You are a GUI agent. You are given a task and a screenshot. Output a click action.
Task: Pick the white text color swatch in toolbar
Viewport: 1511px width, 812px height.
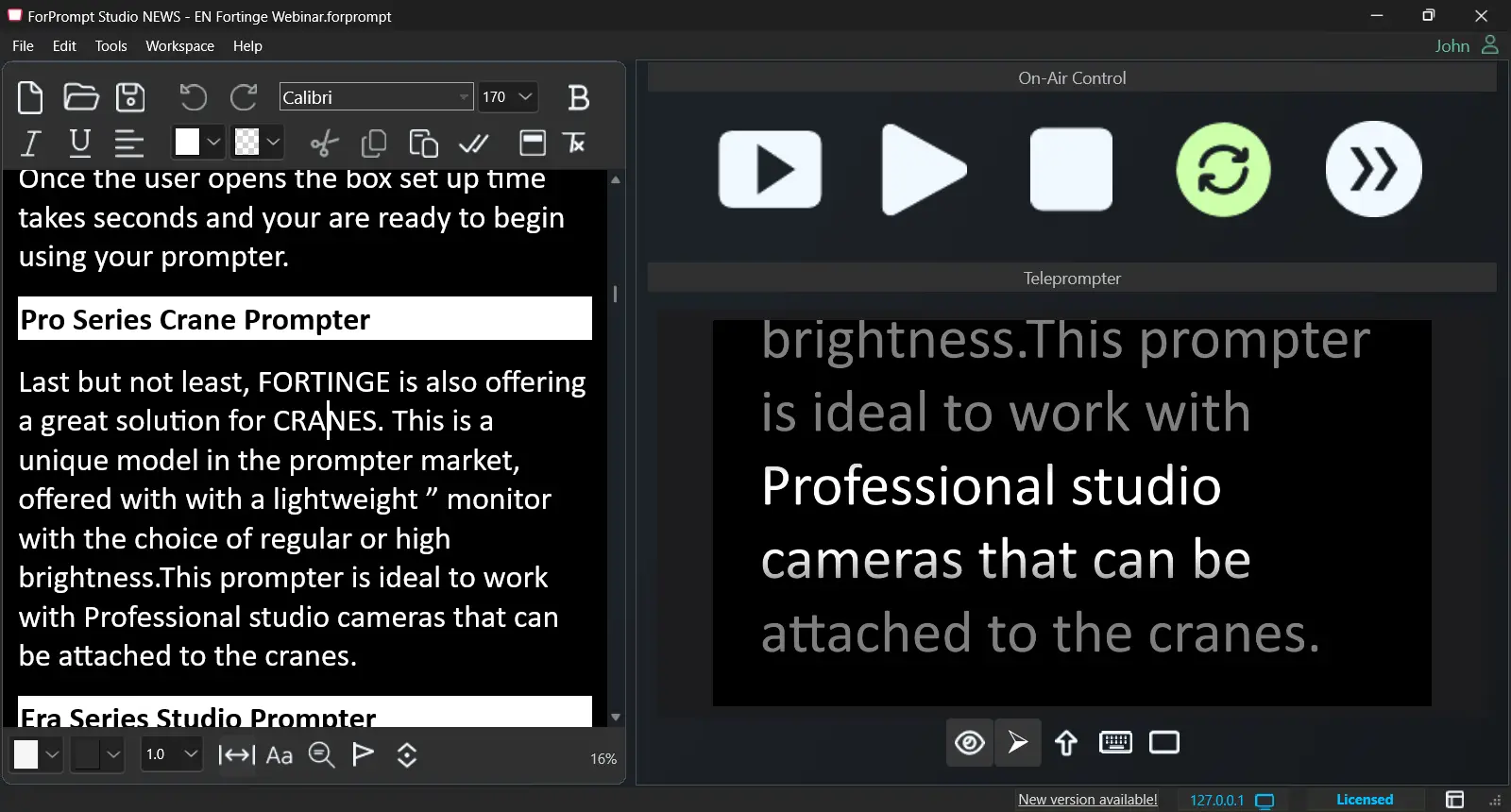(187, 143)
